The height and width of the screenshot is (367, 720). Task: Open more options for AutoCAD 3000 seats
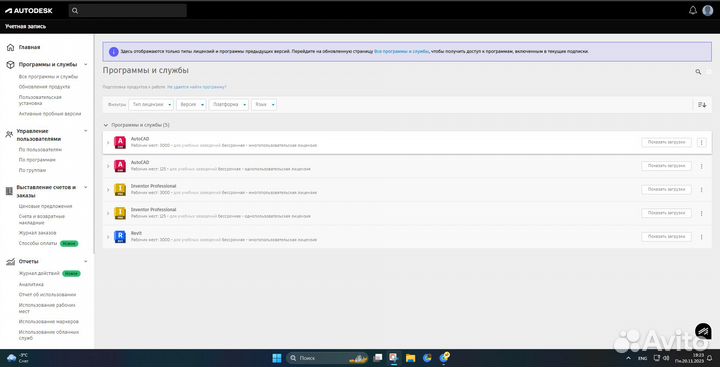click(x=701, y=142)
